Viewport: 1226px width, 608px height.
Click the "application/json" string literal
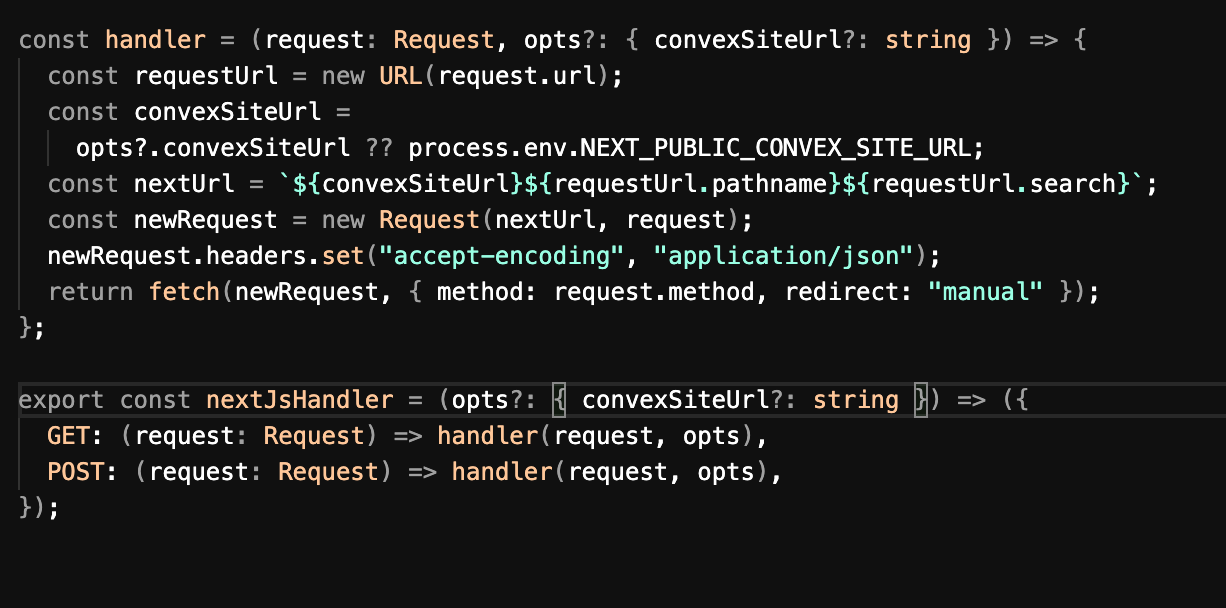783,256
